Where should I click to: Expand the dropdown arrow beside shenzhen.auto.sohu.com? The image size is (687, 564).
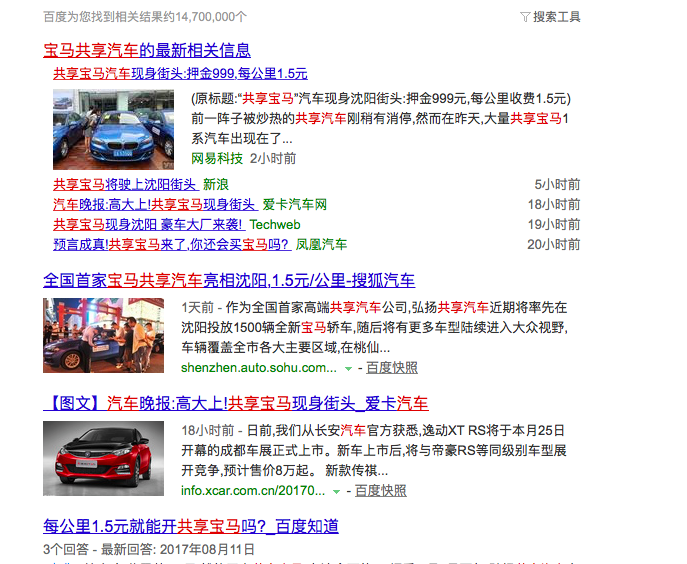348,369
